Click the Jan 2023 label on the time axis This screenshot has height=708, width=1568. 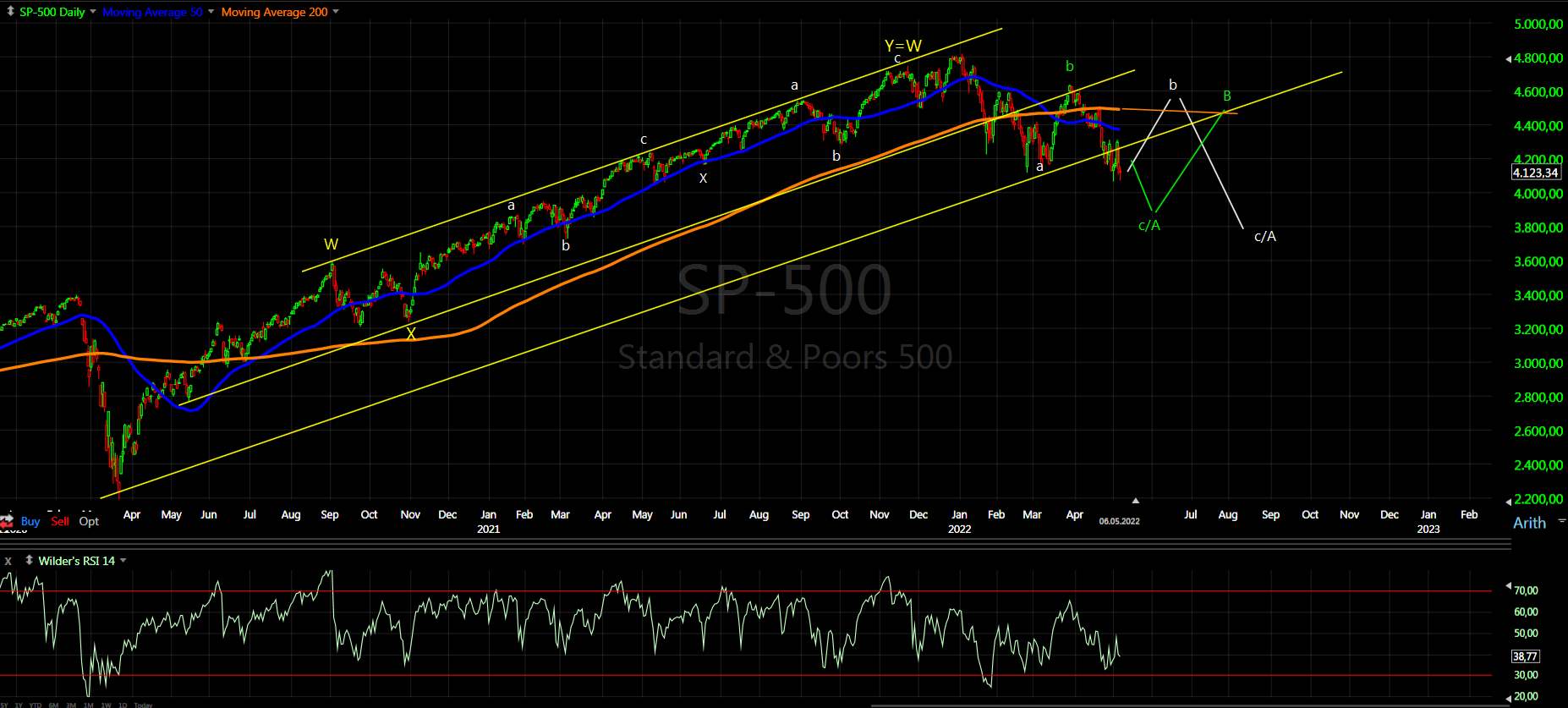1428,522
